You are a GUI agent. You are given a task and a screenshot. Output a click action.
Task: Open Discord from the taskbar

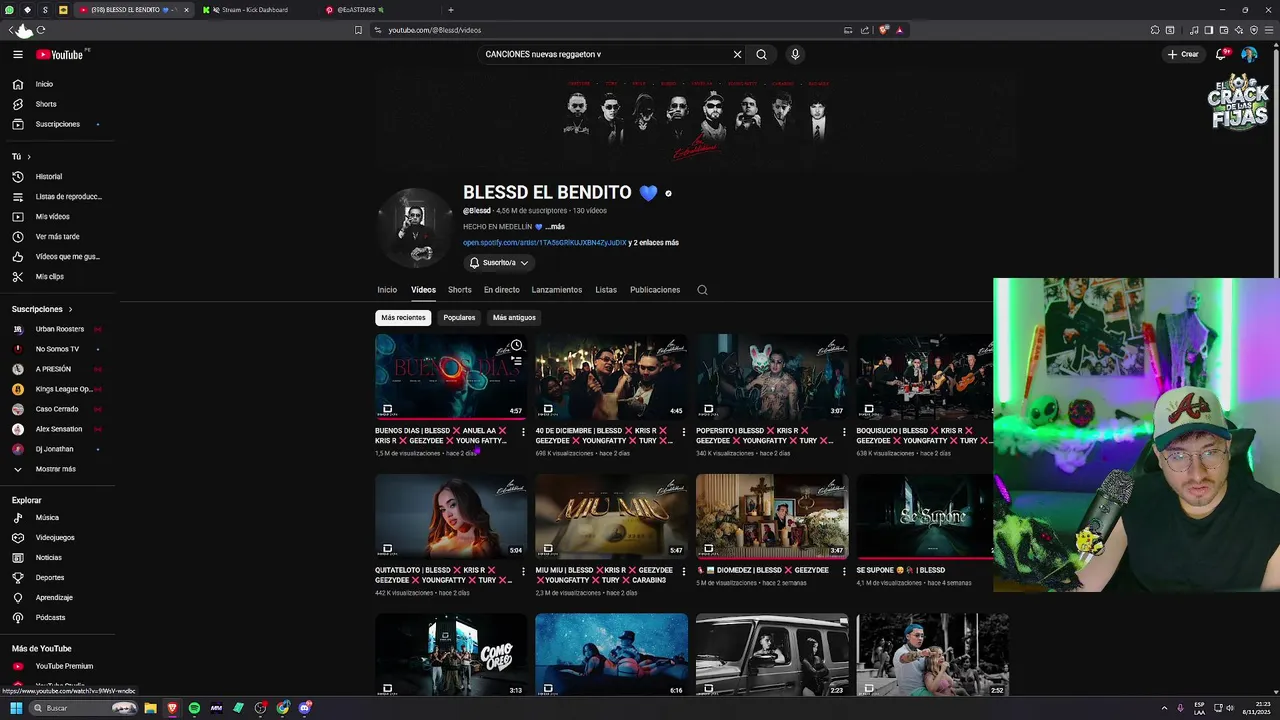coord(305,708)
